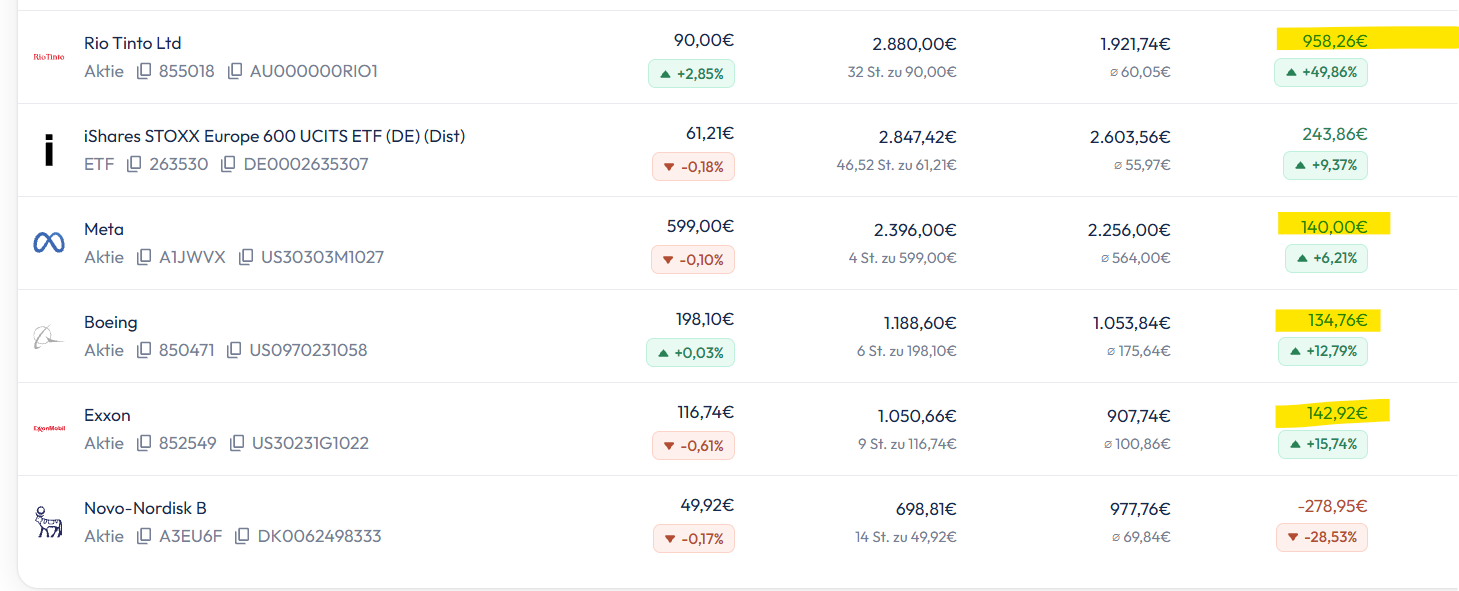Viewport: 1459px width, 591px height.
Task: Copy Novo-Nordisk ISIN DK0062498333
Action: tap(242, 537)
